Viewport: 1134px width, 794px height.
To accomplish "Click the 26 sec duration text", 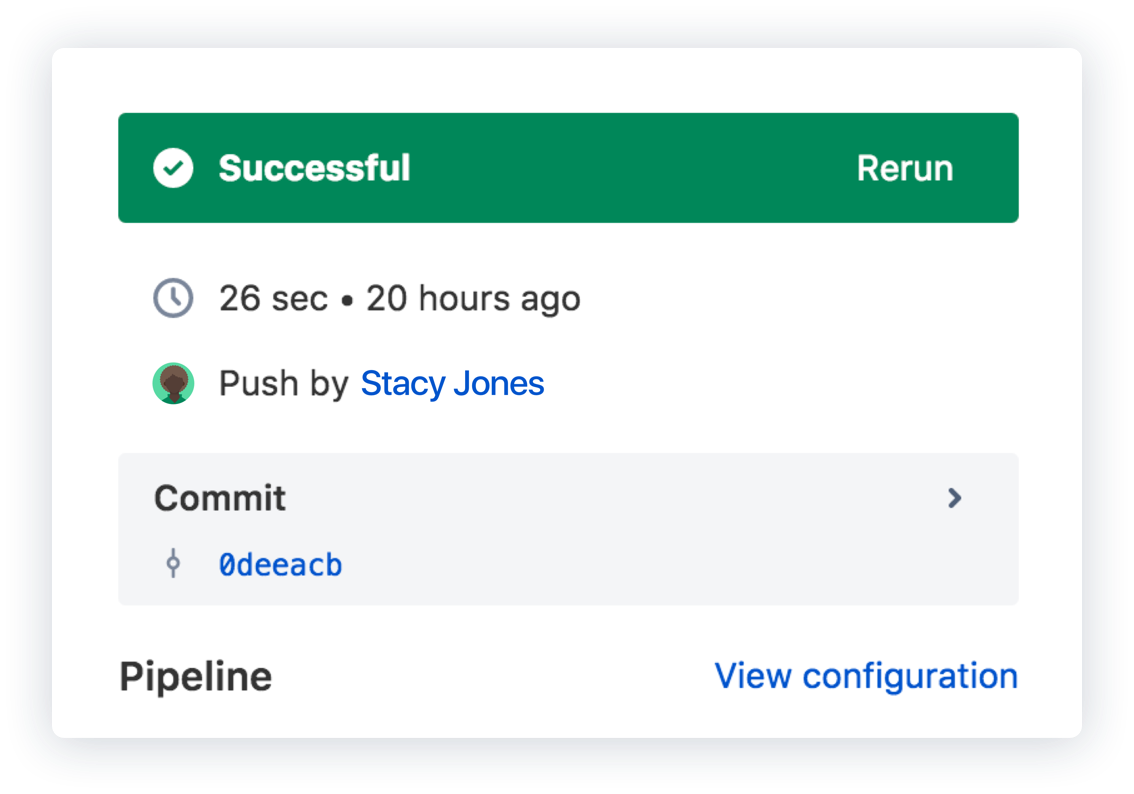I will click(x=273, y=297).
